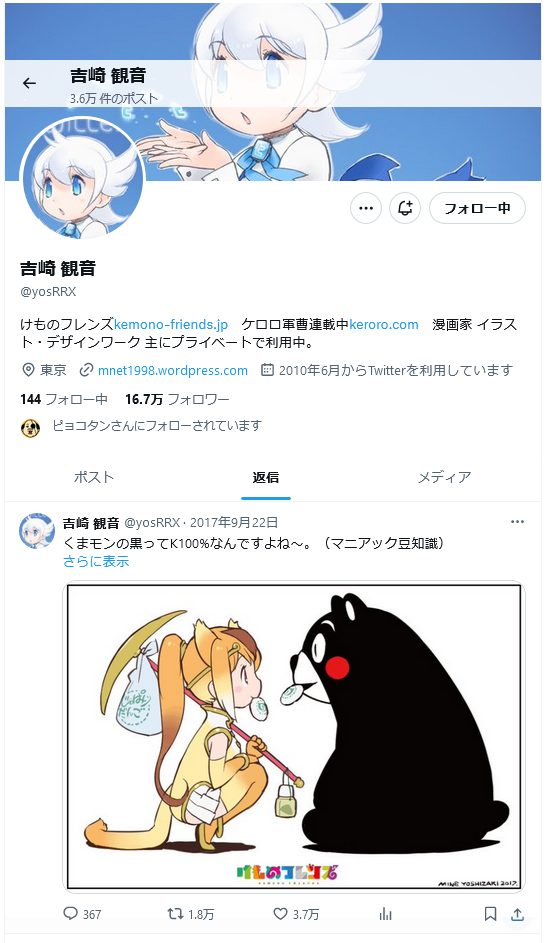Open the three-dot profile options button
The height and width of the screenshot is (943, 548).
(366, 208)
